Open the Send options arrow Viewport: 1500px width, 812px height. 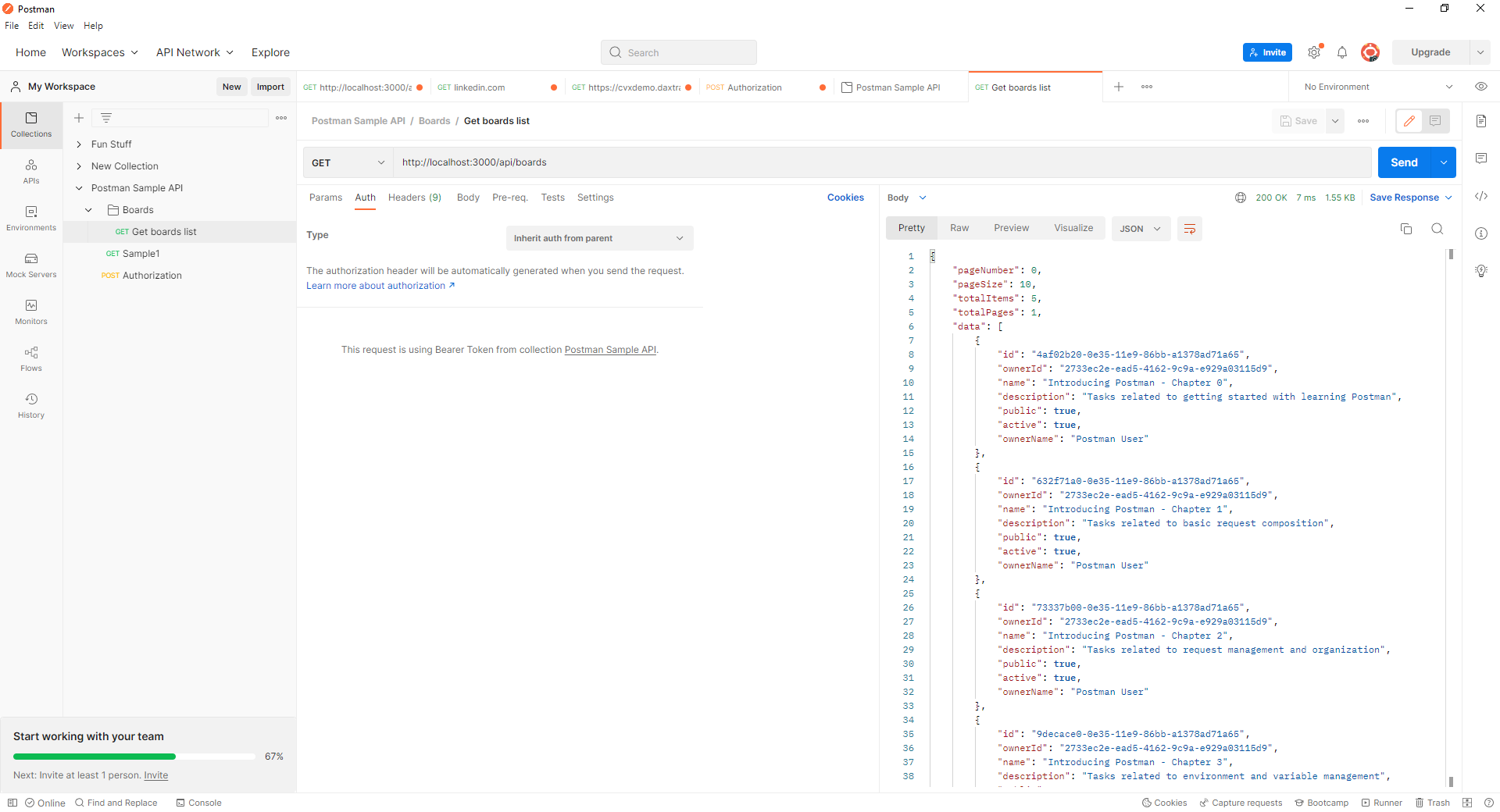(x=1444, y=162)
